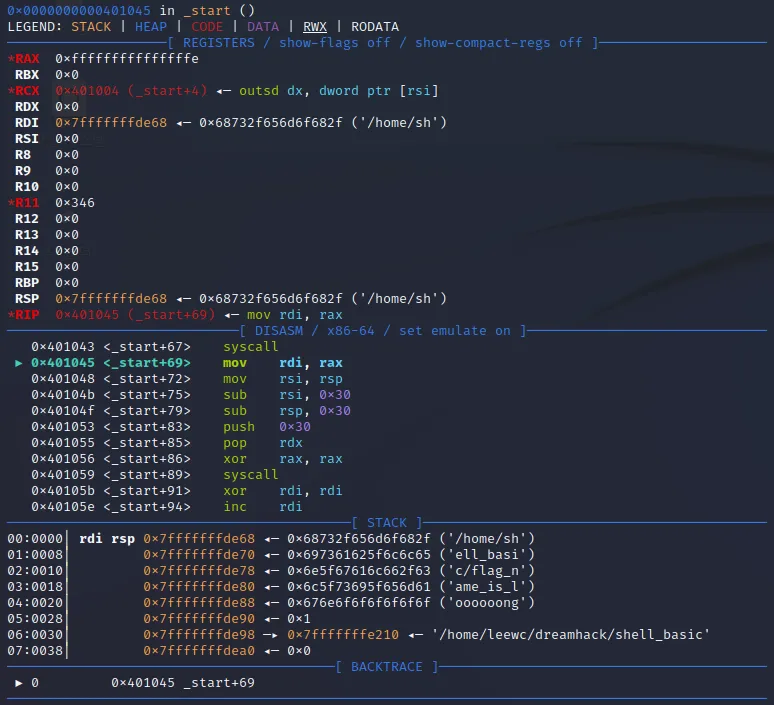Click the current instruction arrow at 0x401045
Image resolution: width=774 pixels, height=705 pixels.
point(19,363)
